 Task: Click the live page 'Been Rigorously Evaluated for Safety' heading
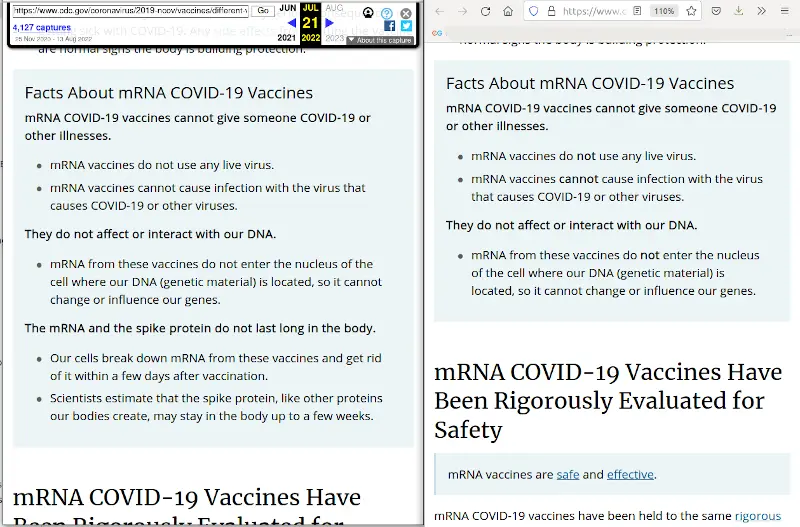click(599, 415)
